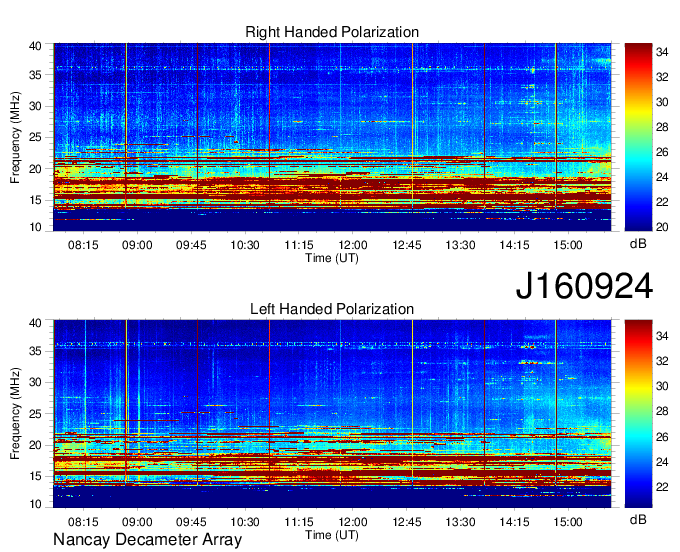Image resolution: width=680 pixels, height=552 pixels.
Task: Click the Nancay Decameter Array caption
Action: click(147, 540)
